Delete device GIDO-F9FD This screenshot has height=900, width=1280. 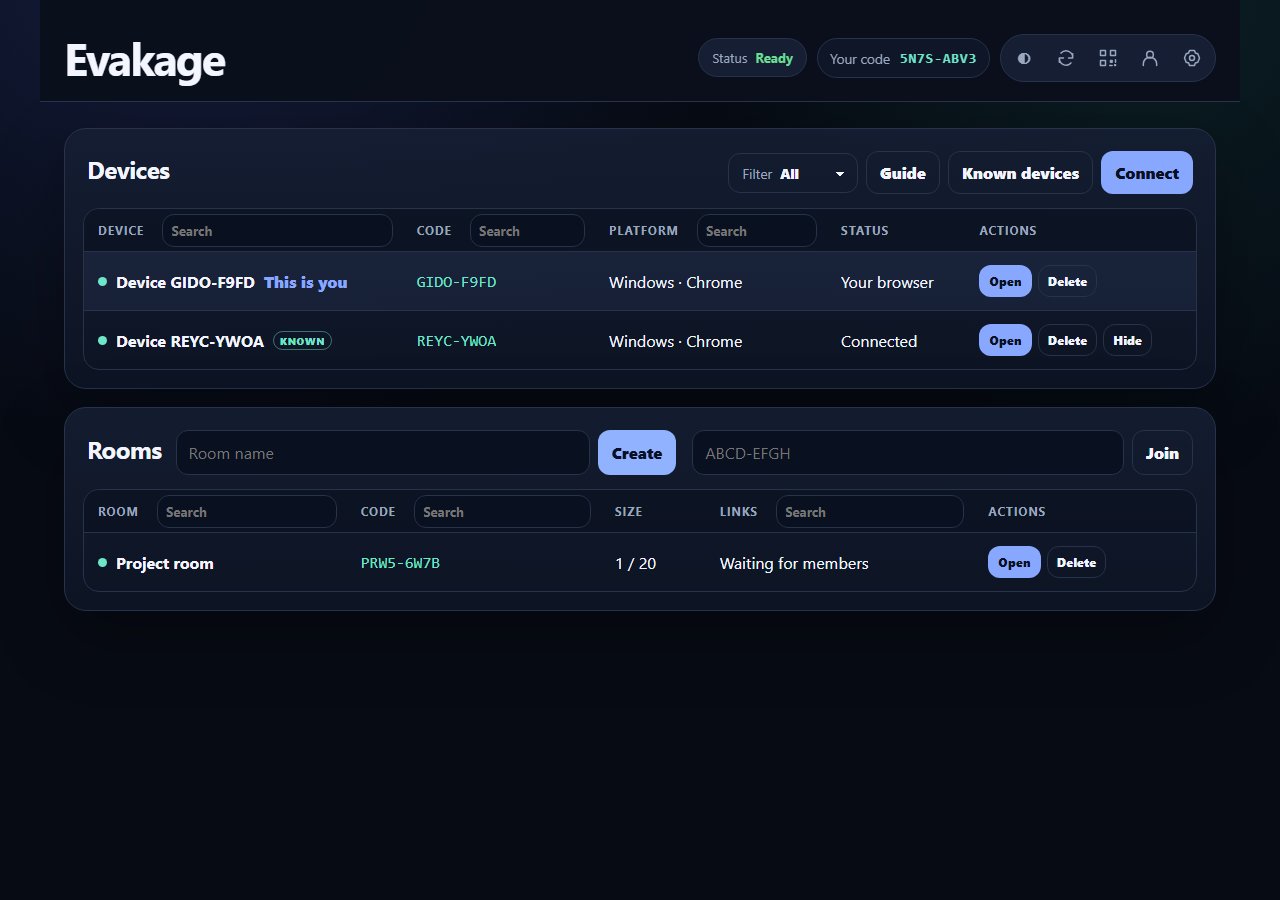1067,282
